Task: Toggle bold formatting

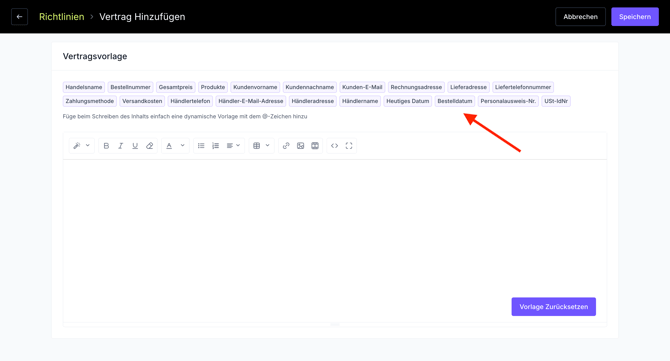Action: tap(106, 146)
